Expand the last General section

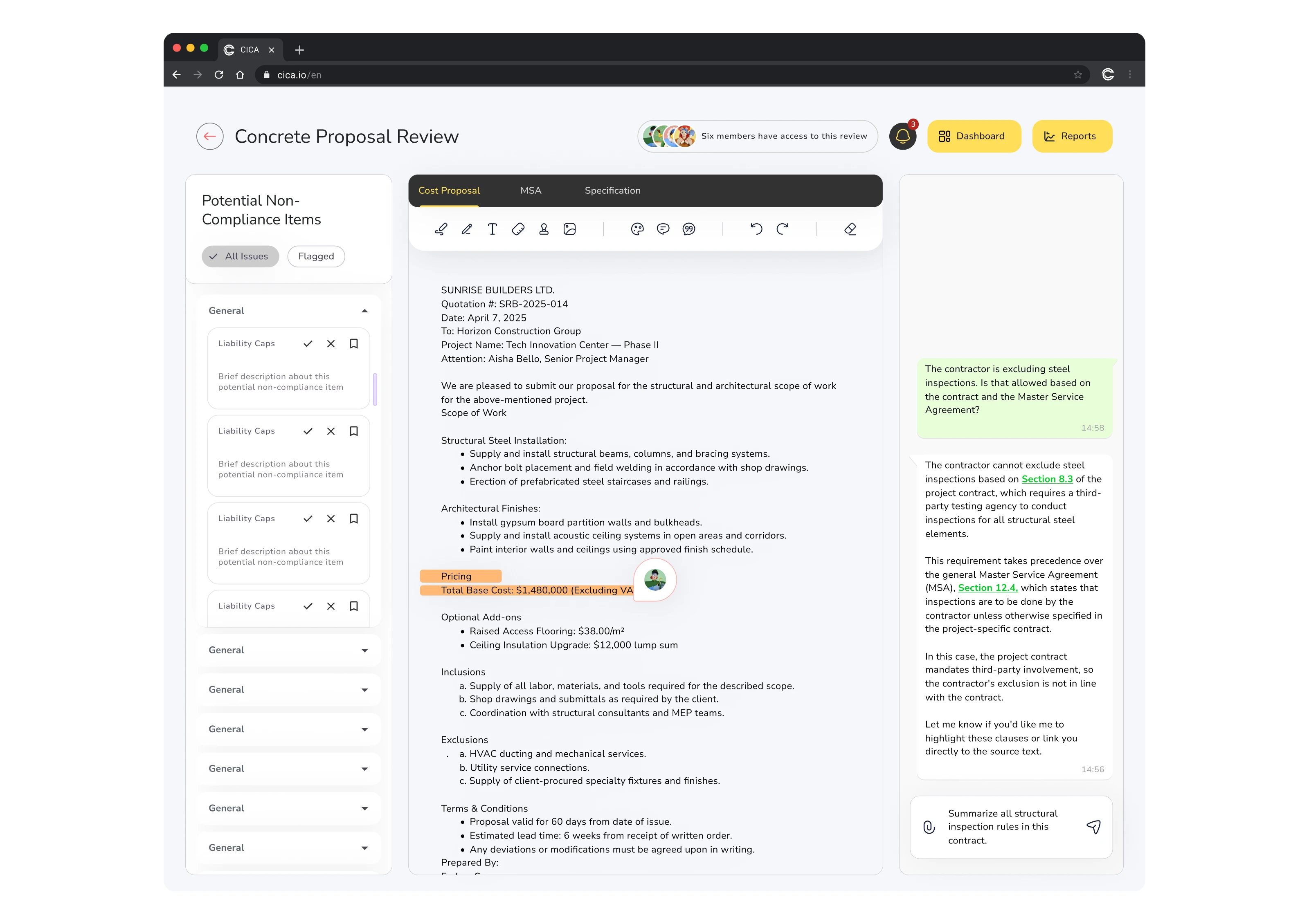tap(364, 848)
